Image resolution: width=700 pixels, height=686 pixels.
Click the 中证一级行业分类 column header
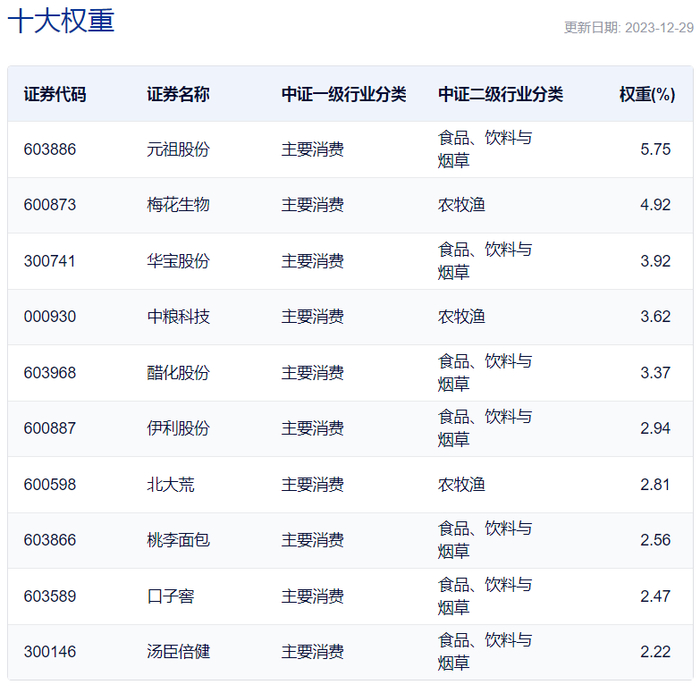(x=344, y=94)
